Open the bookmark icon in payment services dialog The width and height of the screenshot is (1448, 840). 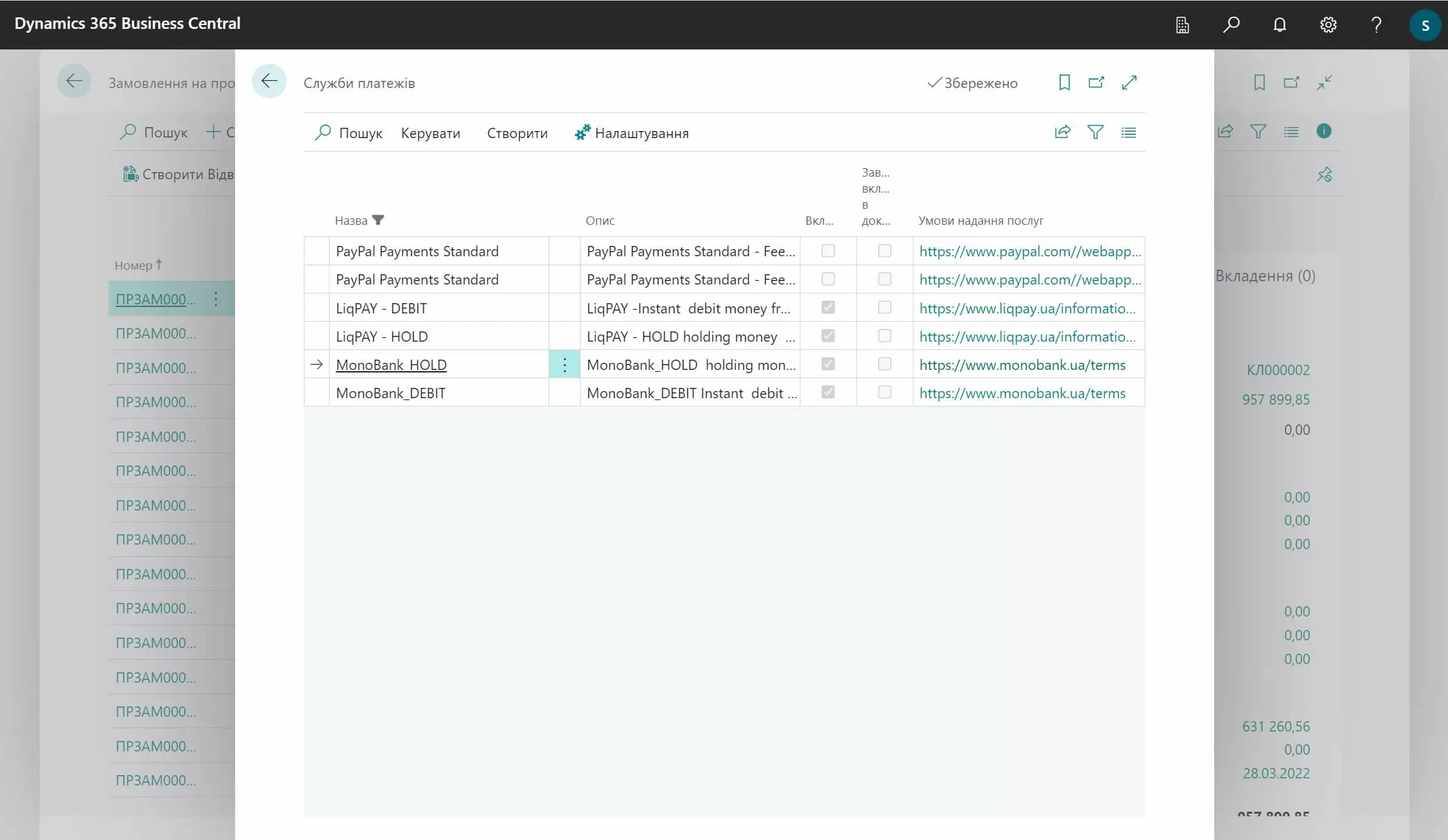(1064, 82)
